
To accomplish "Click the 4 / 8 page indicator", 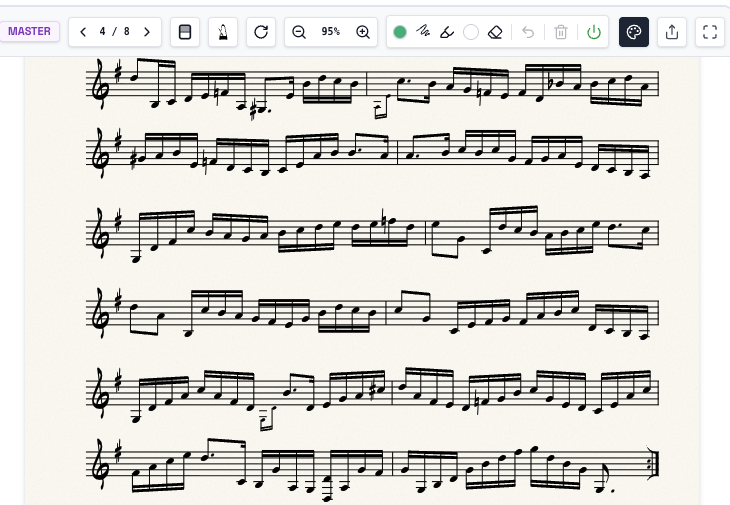I will click(x=115, y=31).
